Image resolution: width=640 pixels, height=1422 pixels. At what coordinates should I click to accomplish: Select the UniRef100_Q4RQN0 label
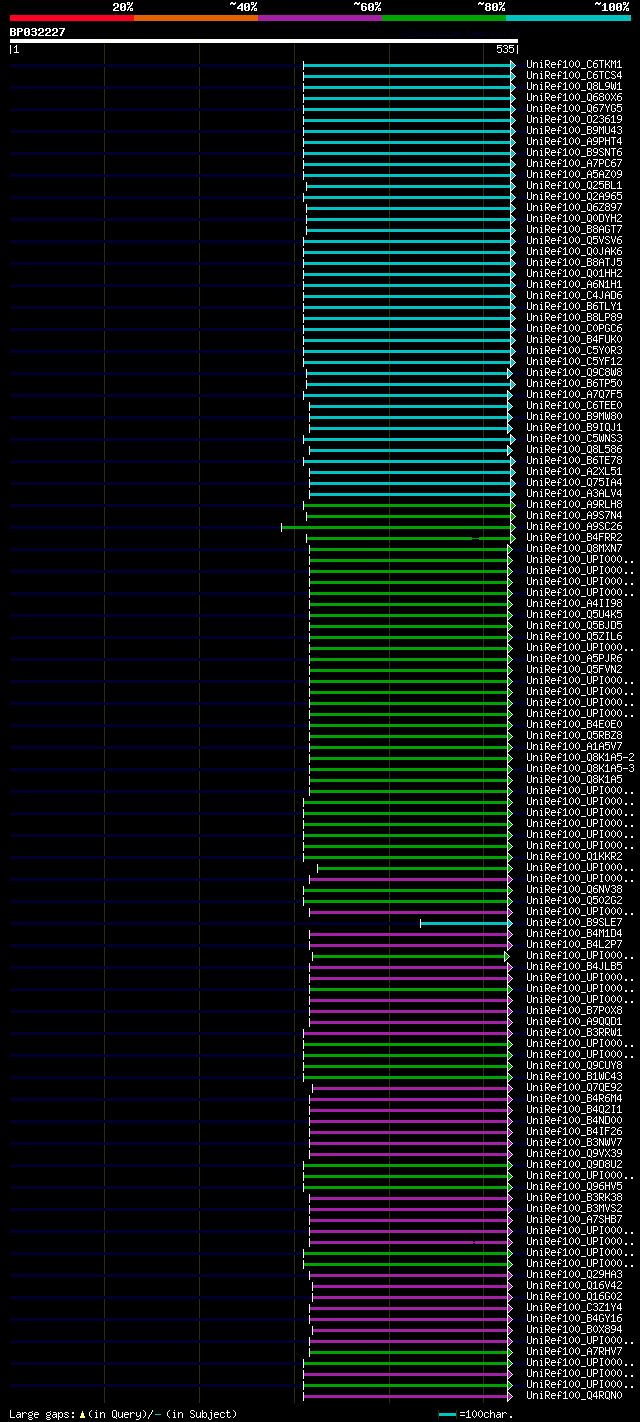tap(574, 1395)
